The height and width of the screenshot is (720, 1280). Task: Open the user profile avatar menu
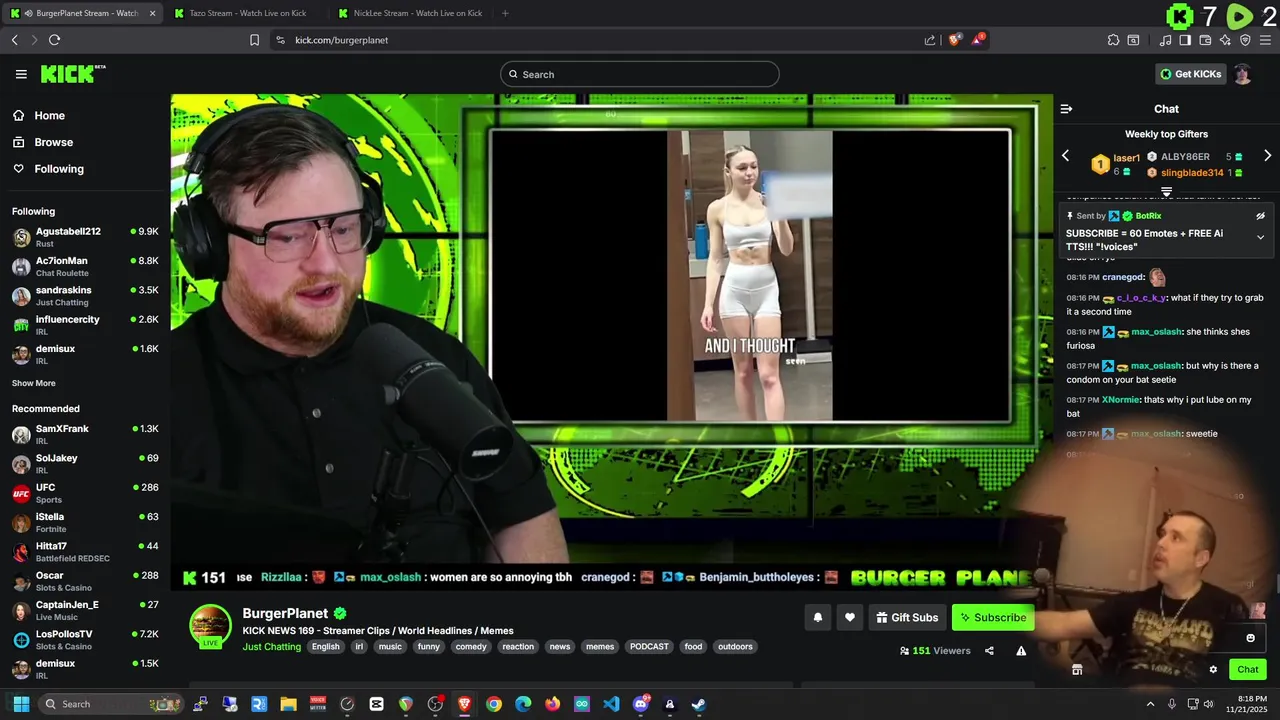tap(1242, 74)
